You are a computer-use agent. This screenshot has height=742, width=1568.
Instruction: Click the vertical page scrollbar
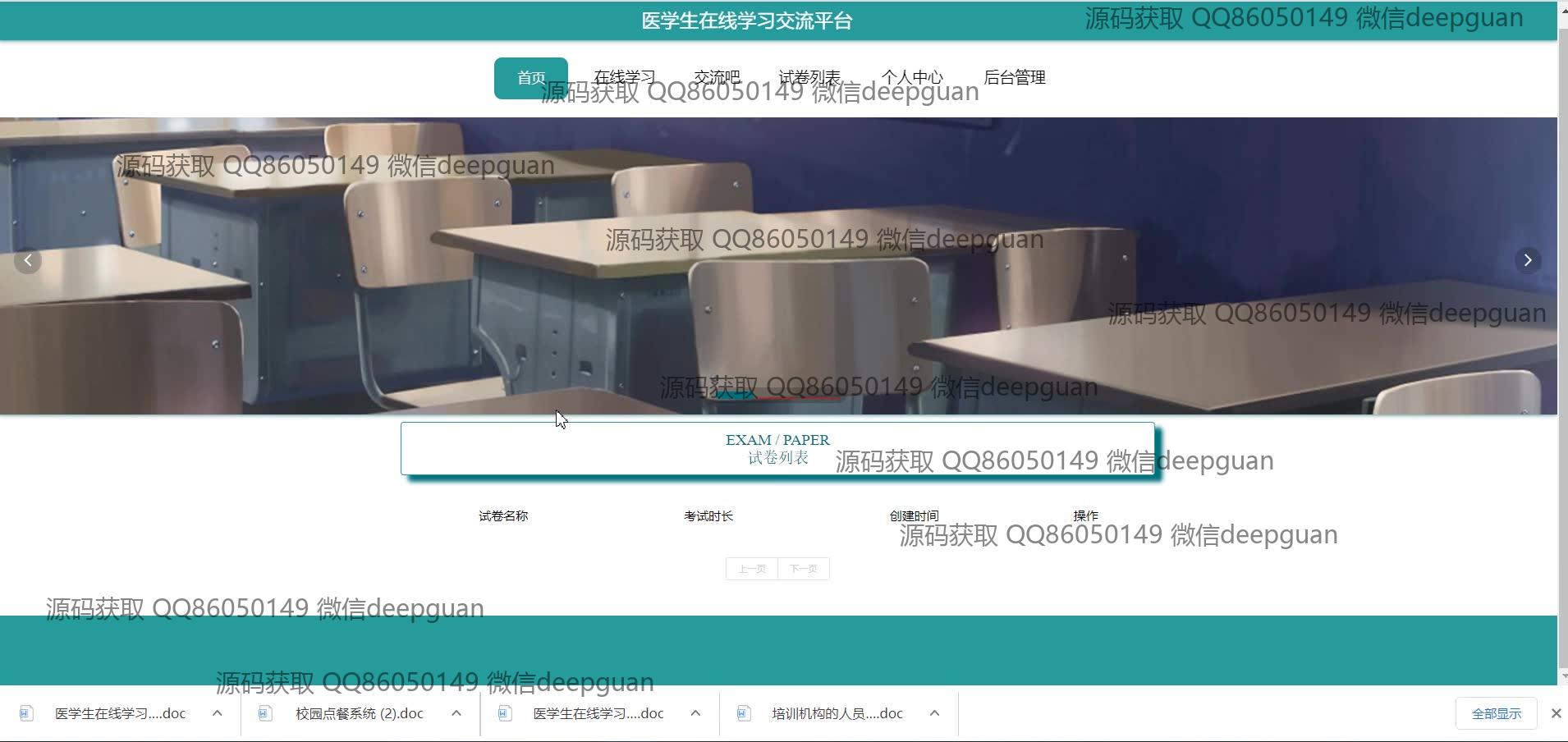[1562, 328]
